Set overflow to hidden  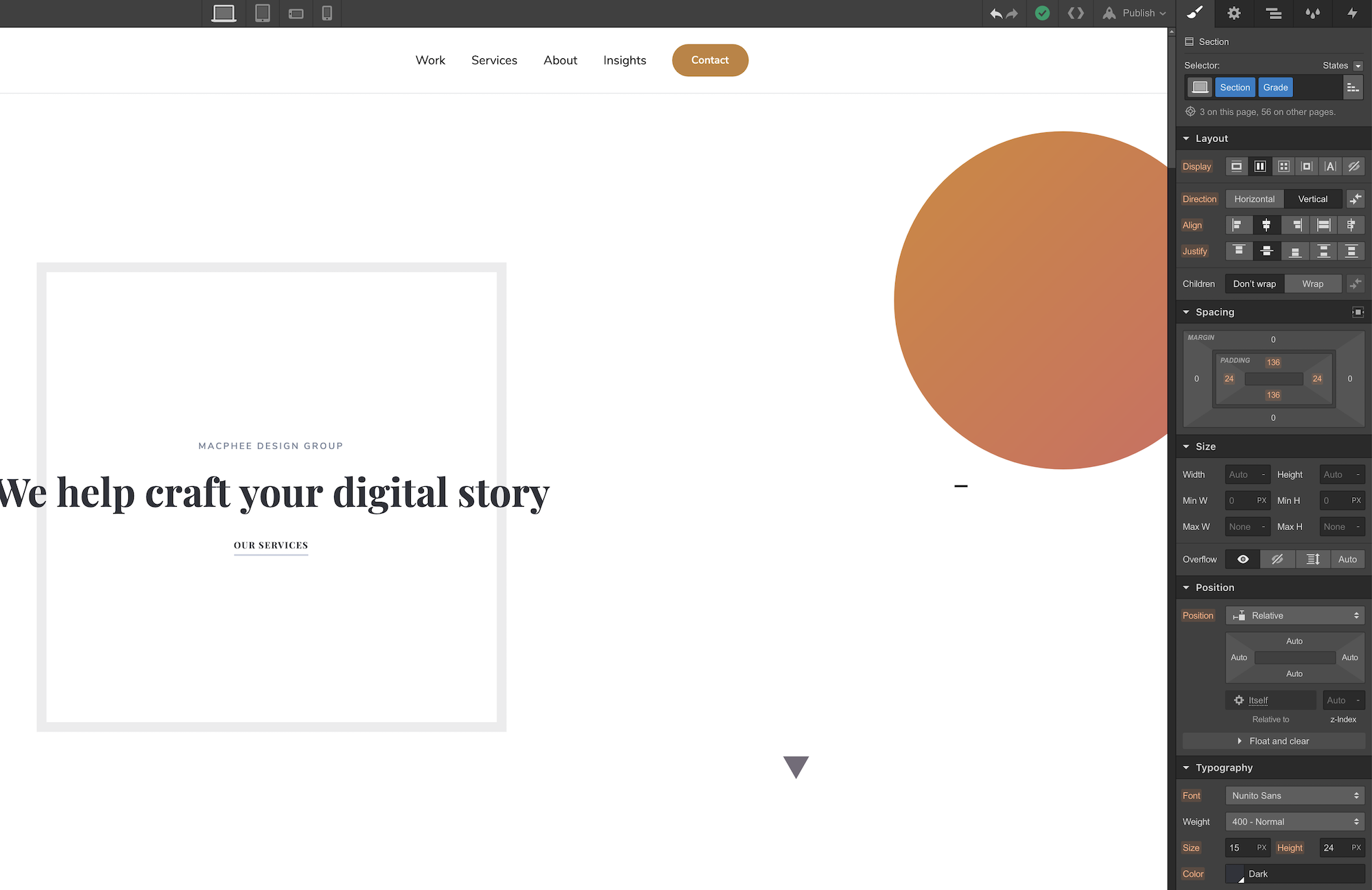point(1277,560)
